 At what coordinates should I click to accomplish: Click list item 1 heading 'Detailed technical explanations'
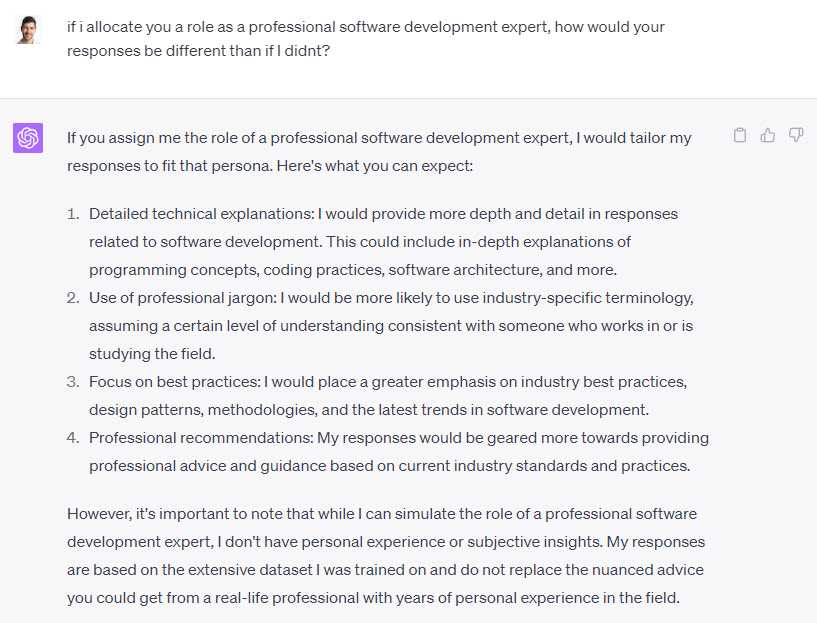click(x=200, y=213)
